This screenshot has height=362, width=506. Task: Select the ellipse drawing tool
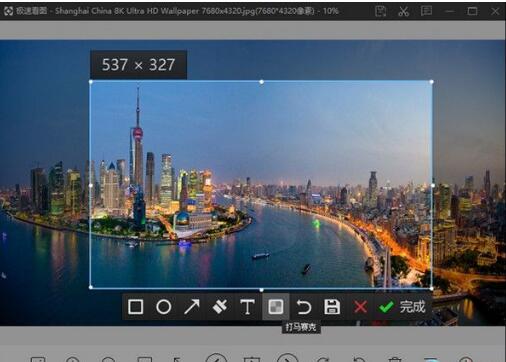point(164,307)
